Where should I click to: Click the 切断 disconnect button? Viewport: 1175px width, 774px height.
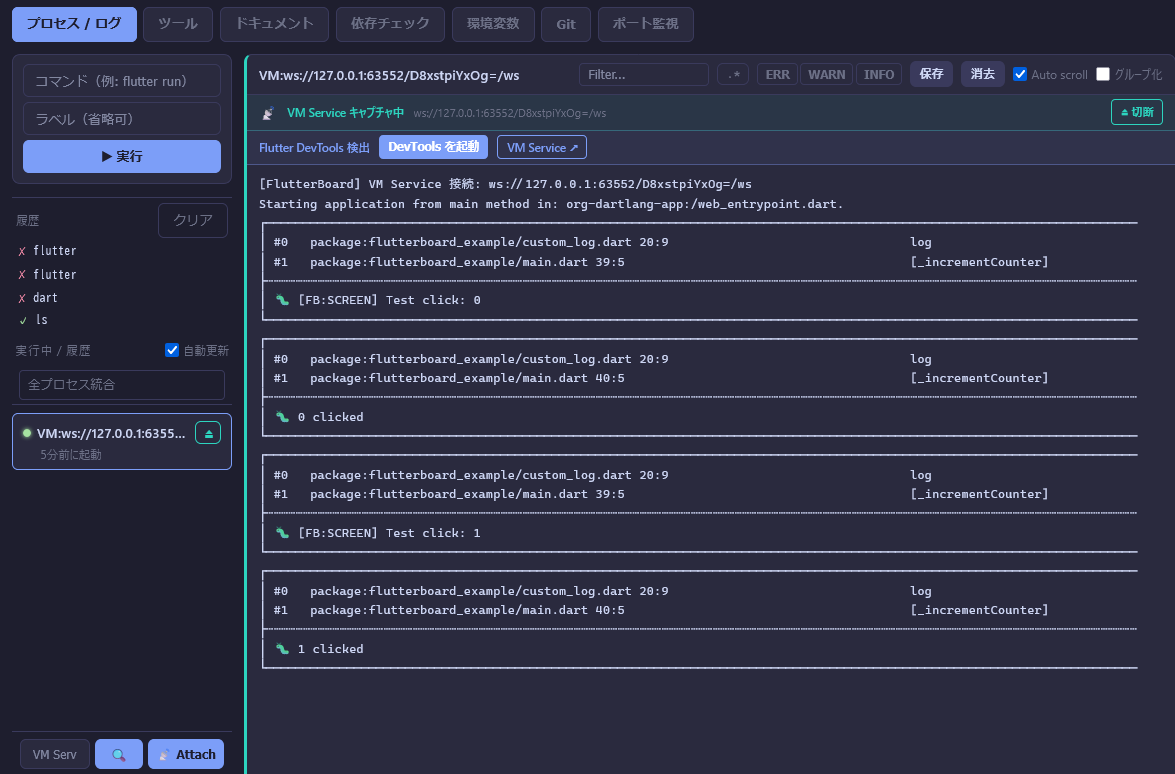coord(1136,112)
